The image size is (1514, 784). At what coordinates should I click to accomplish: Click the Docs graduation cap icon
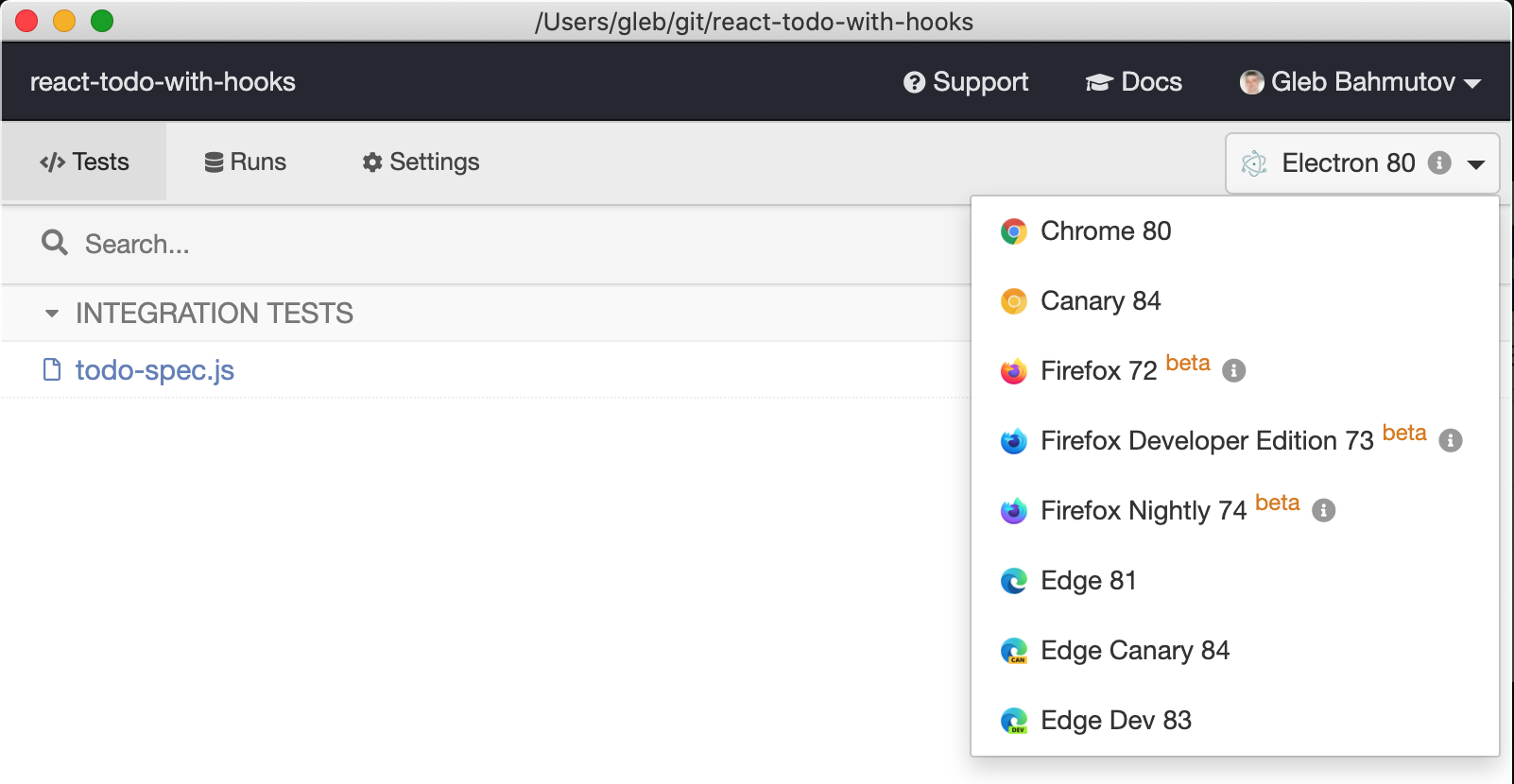point(1098,83)
